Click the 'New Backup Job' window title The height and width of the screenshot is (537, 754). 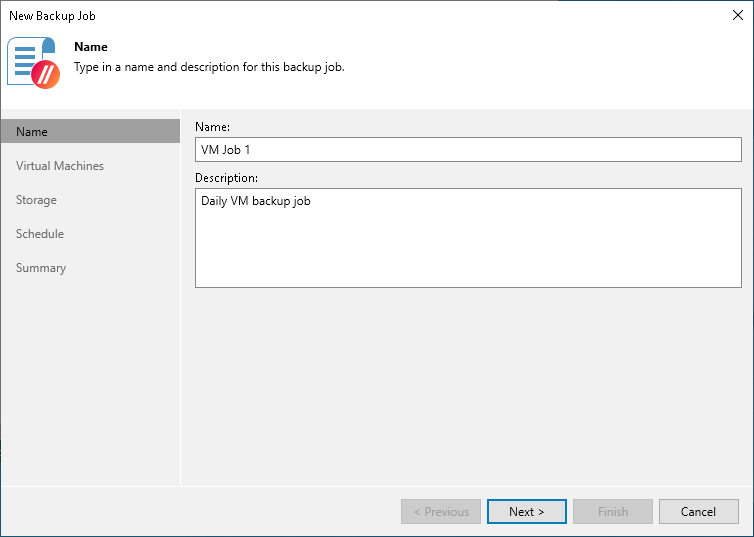53,16
